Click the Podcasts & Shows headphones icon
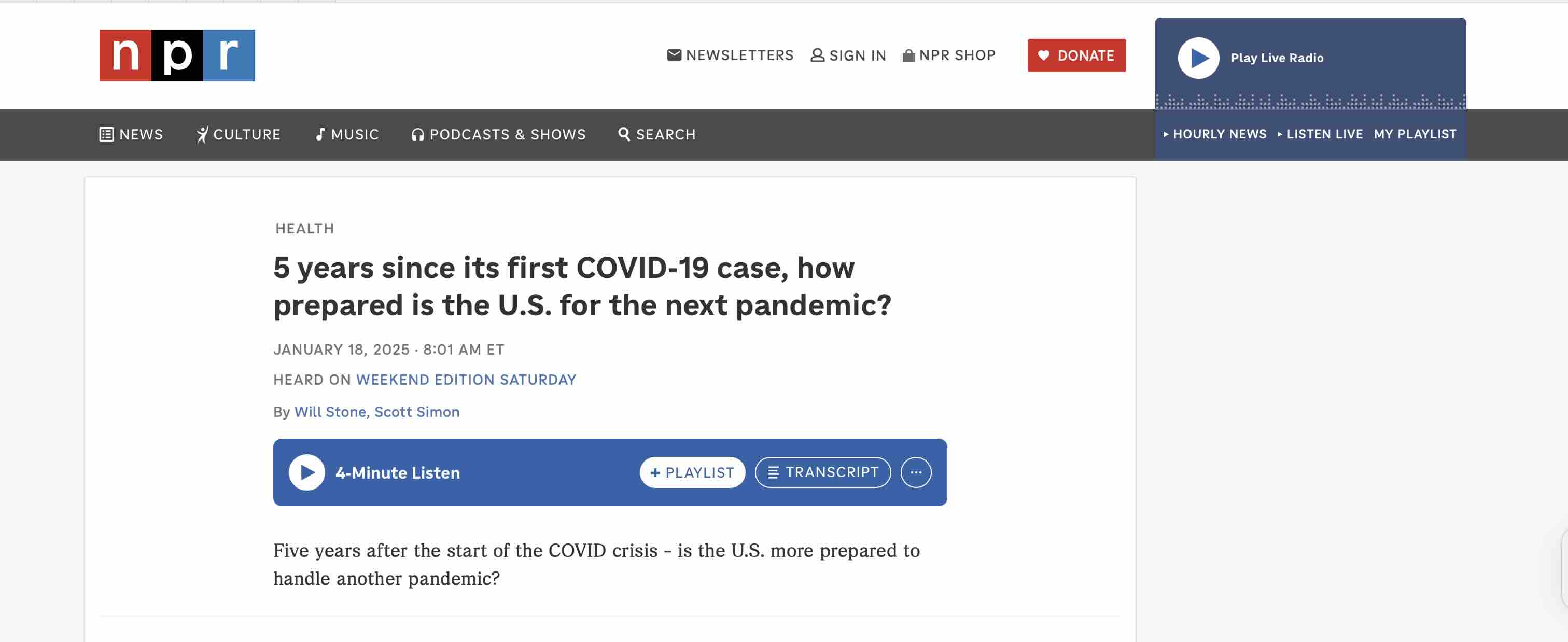 [x=417, y=134]
